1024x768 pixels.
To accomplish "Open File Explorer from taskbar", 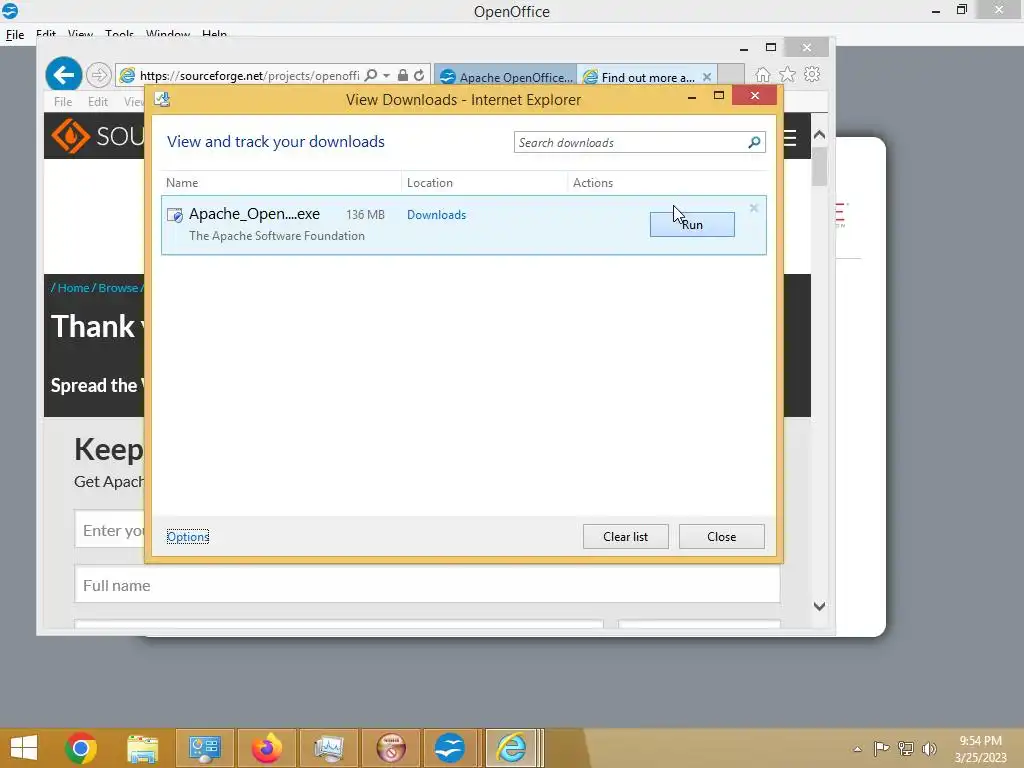I will click(142, 748).
